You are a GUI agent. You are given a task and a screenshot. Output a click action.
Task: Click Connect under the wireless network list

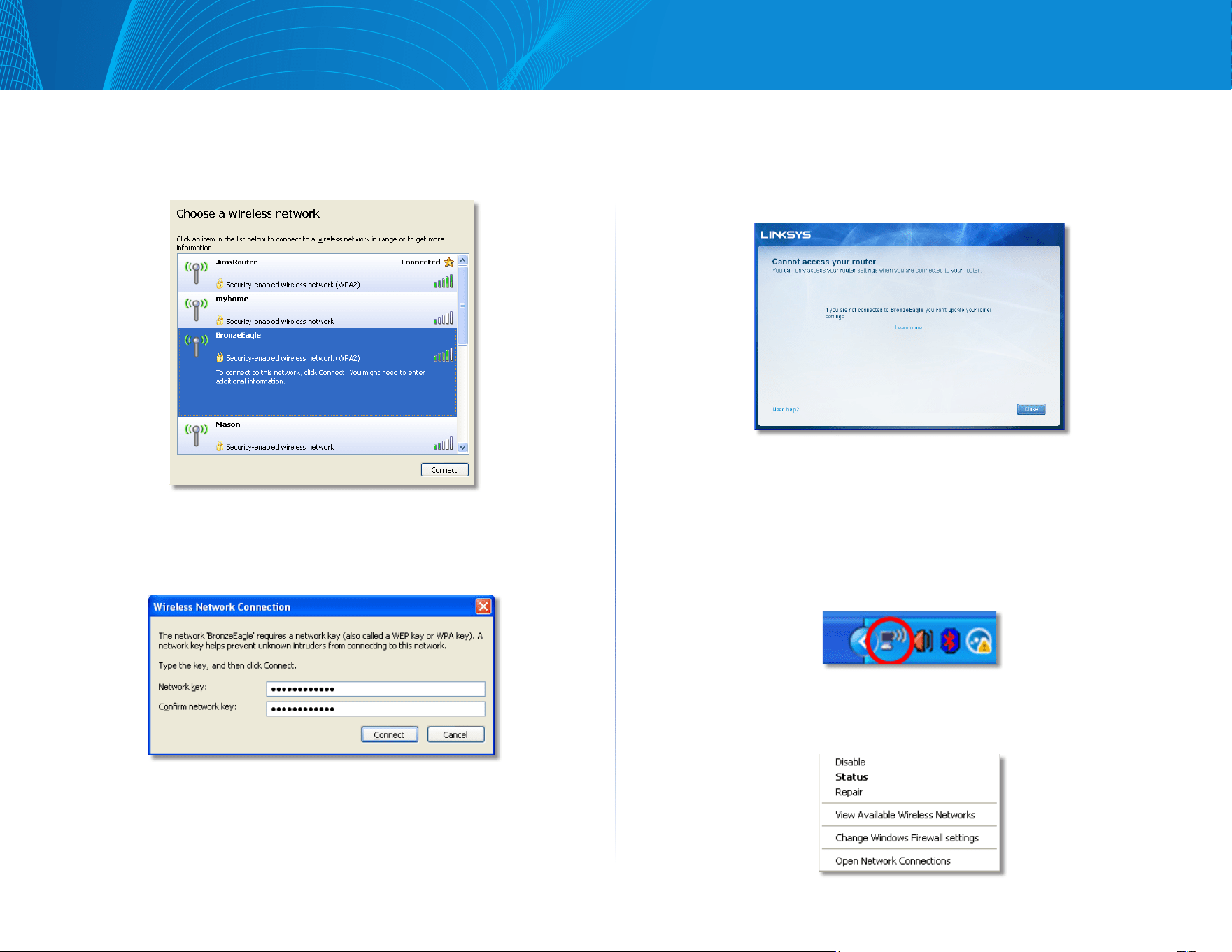(x=444, y=470)
